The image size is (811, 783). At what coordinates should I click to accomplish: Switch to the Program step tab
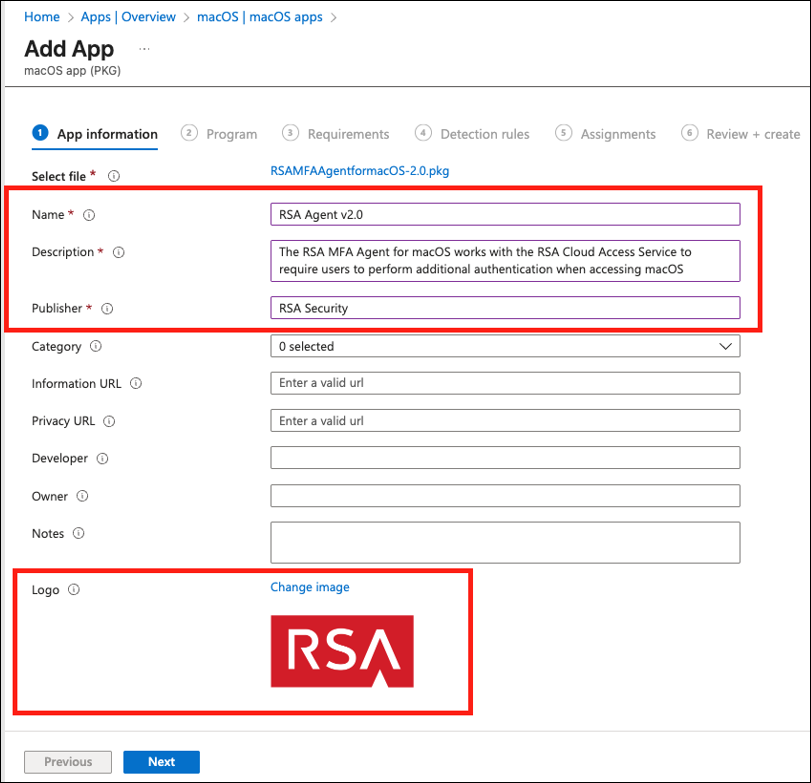pos(220,134)
